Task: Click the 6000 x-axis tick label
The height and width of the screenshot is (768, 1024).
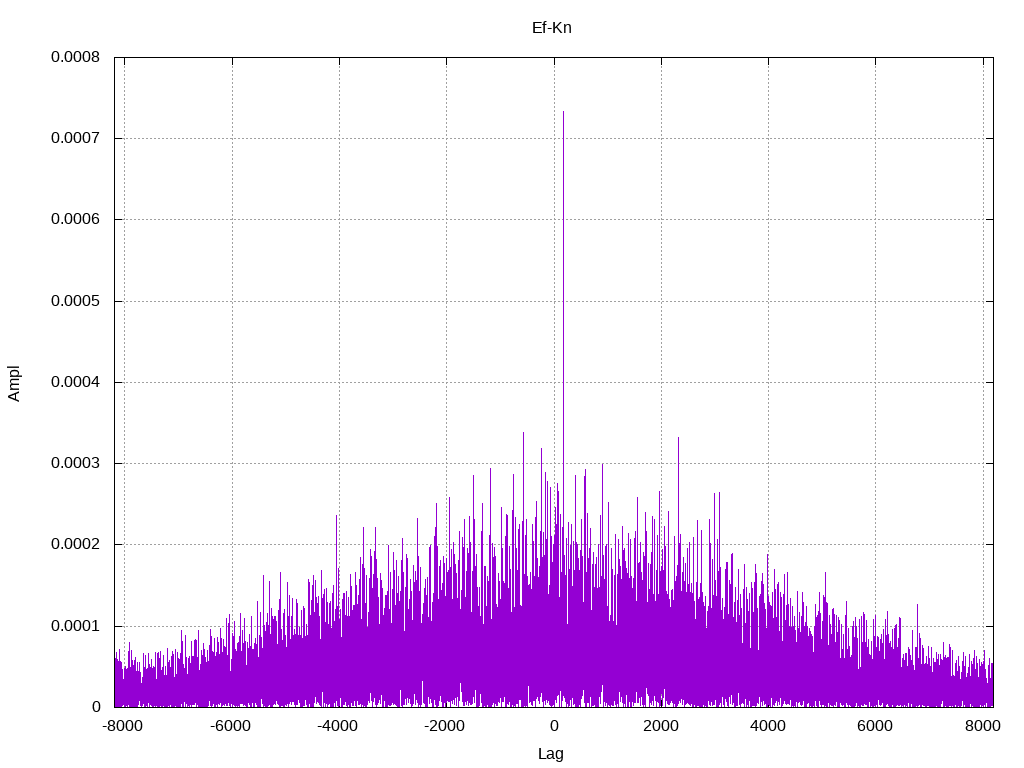Action: coord(875,726)
